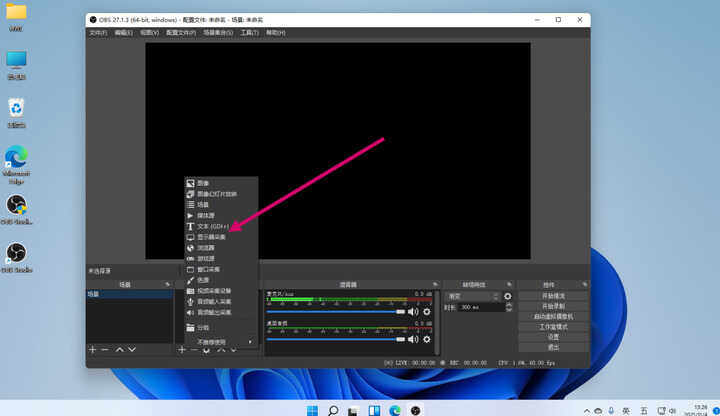
Task: Click the 时长 duration 300 ms field
Action: 481,307
